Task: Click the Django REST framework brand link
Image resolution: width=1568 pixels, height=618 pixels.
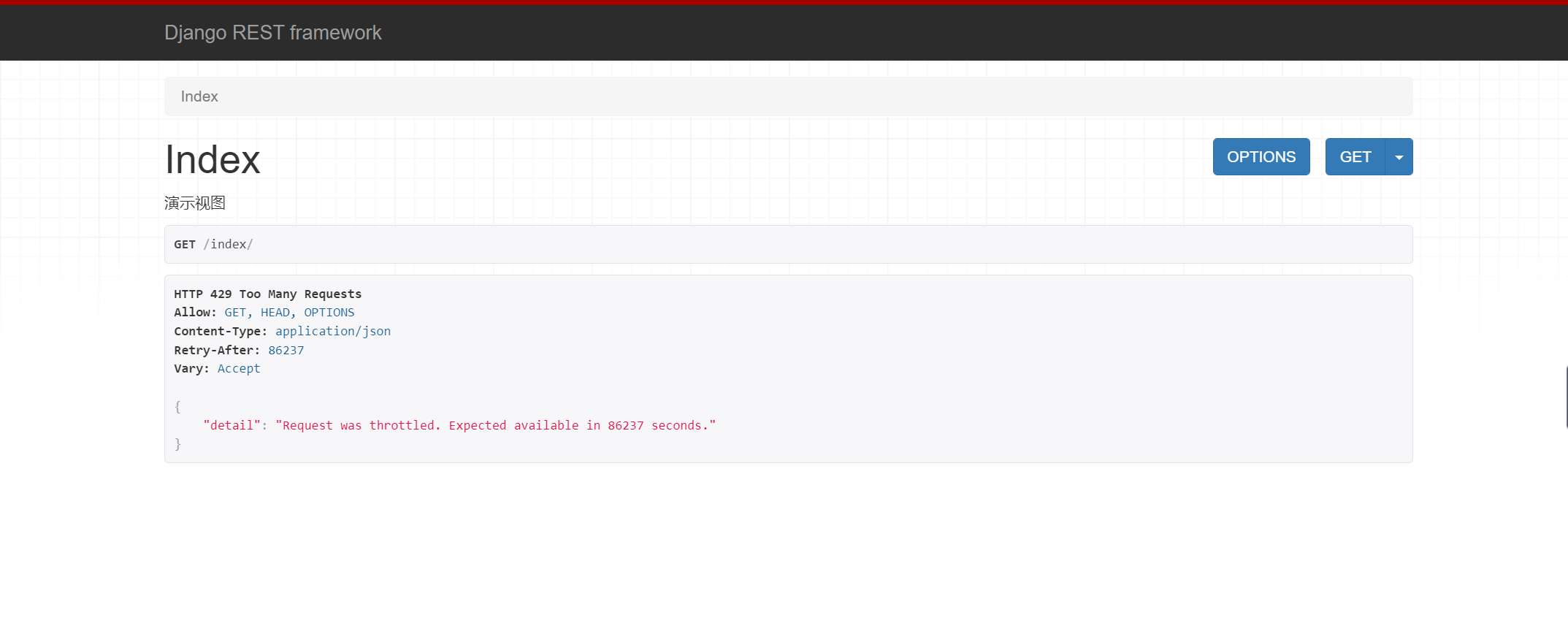Action: tap(272, 33)
